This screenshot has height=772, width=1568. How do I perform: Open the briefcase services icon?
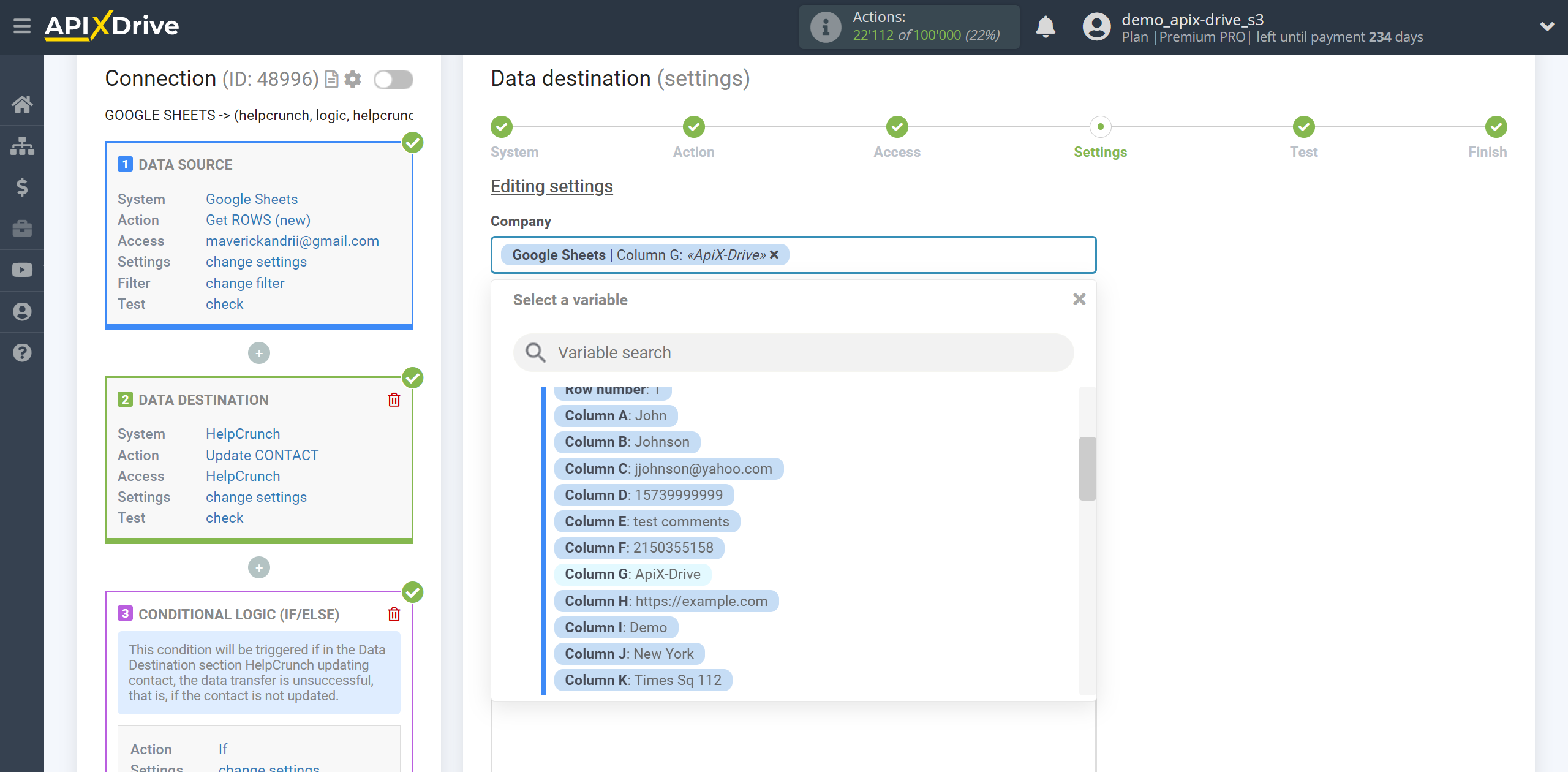click(22, 229)
